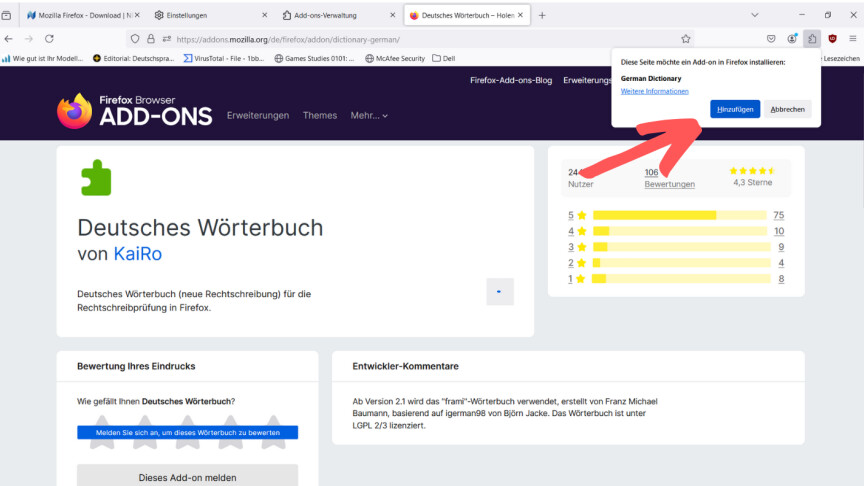Open the Games Studies 0101 bookmark
864x486 pixels.
pos(315,58)
